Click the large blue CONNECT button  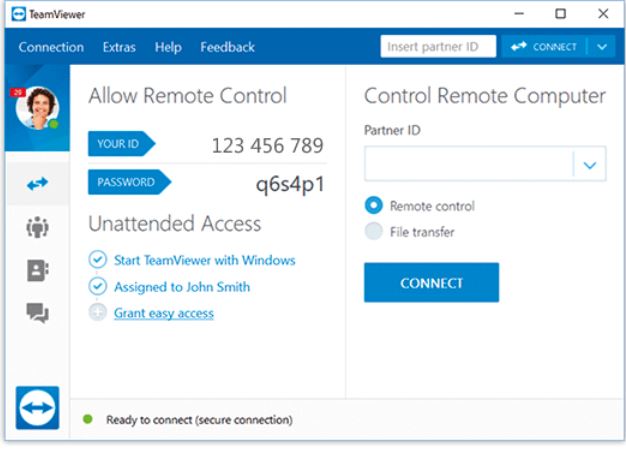click(431, 283)
